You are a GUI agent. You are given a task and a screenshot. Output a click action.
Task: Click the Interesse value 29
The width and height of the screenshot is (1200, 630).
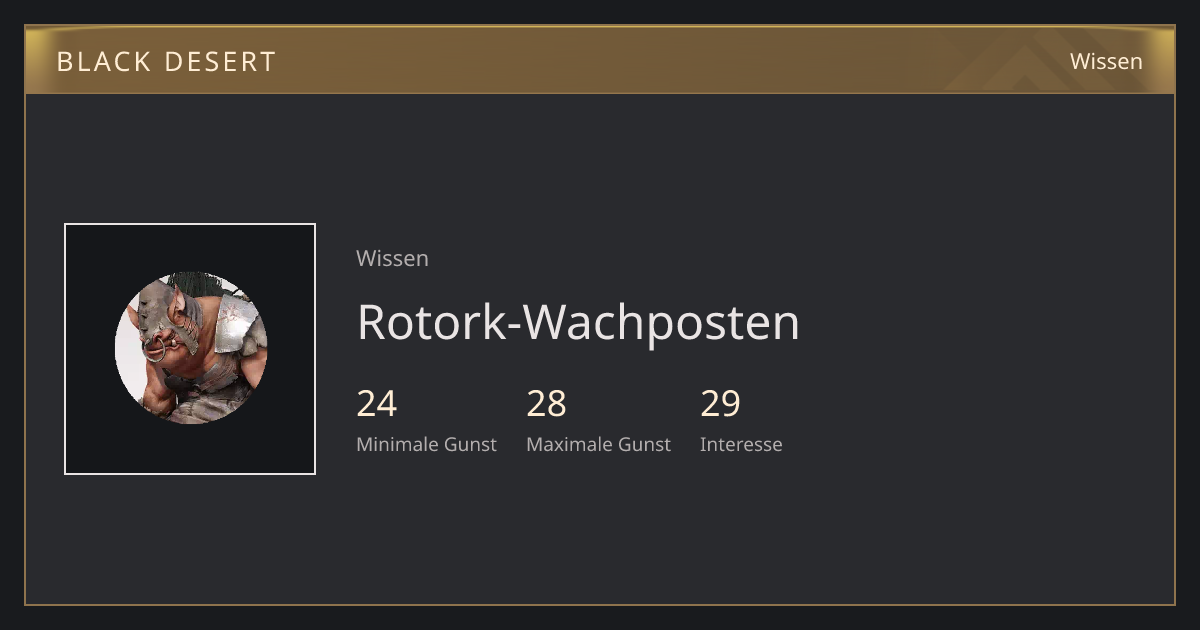720,404
